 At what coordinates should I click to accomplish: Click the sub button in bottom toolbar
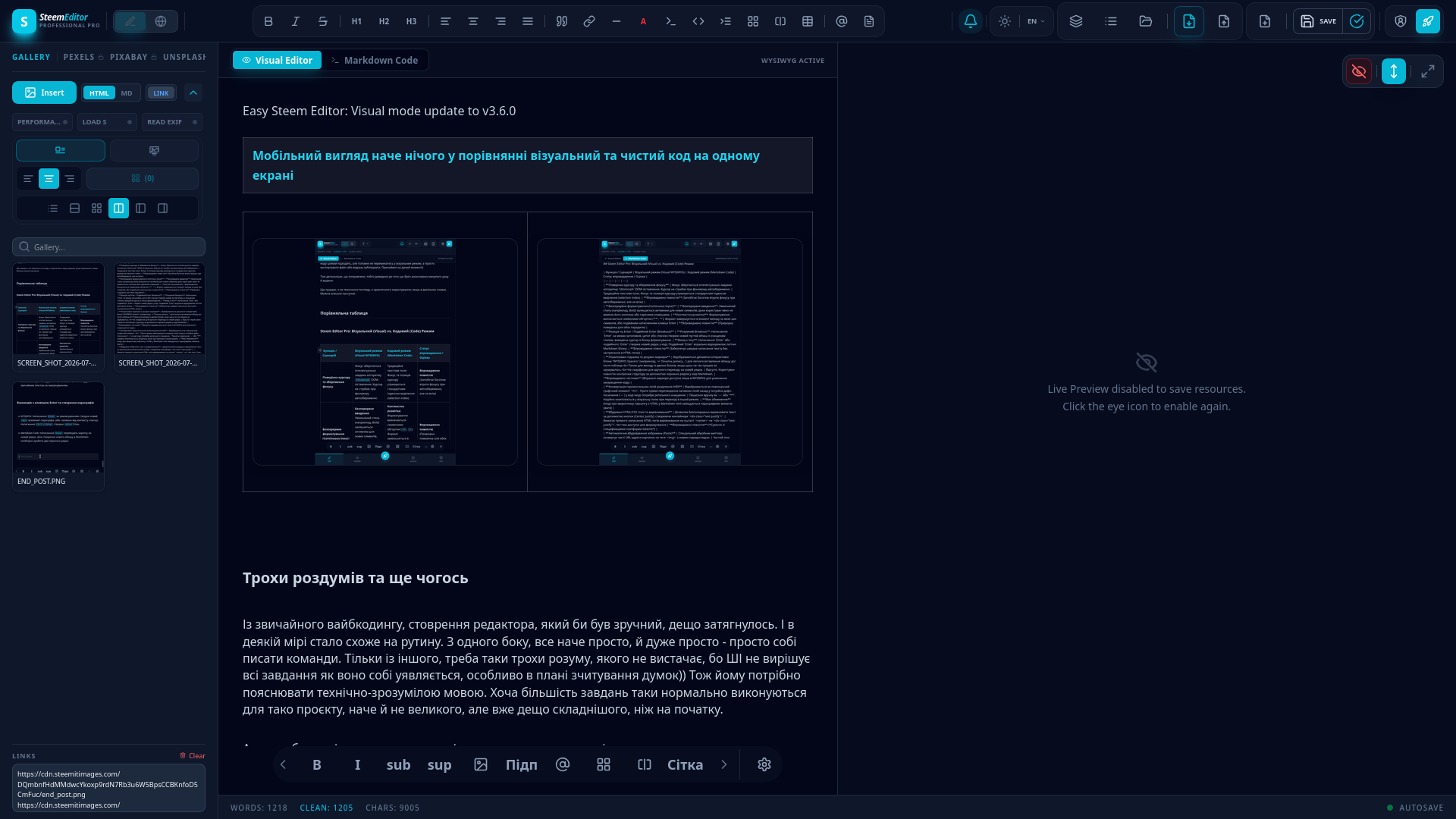coord(398,764)
